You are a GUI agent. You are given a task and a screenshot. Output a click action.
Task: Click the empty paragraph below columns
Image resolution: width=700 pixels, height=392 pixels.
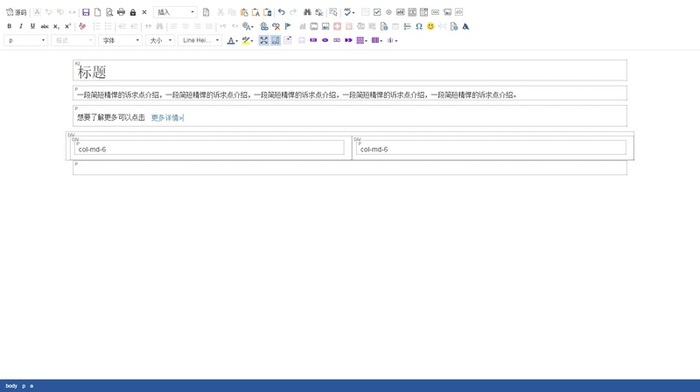click(x=350, y=168)
